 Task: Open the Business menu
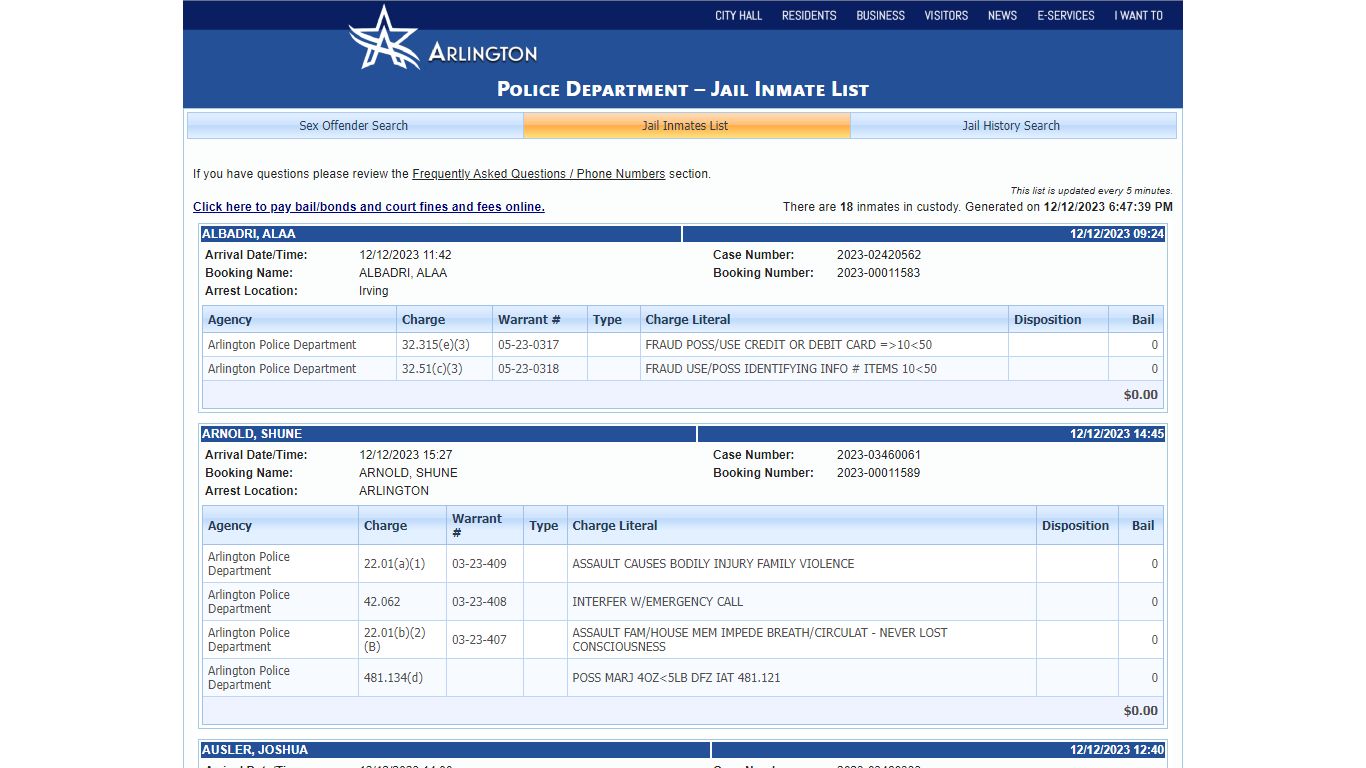click(880, 15)
